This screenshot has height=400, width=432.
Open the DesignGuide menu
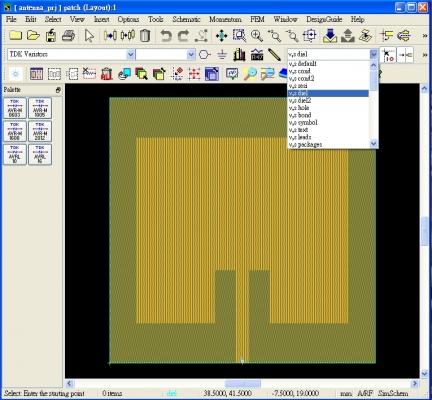pyautogui.click(x=324, y=19)
